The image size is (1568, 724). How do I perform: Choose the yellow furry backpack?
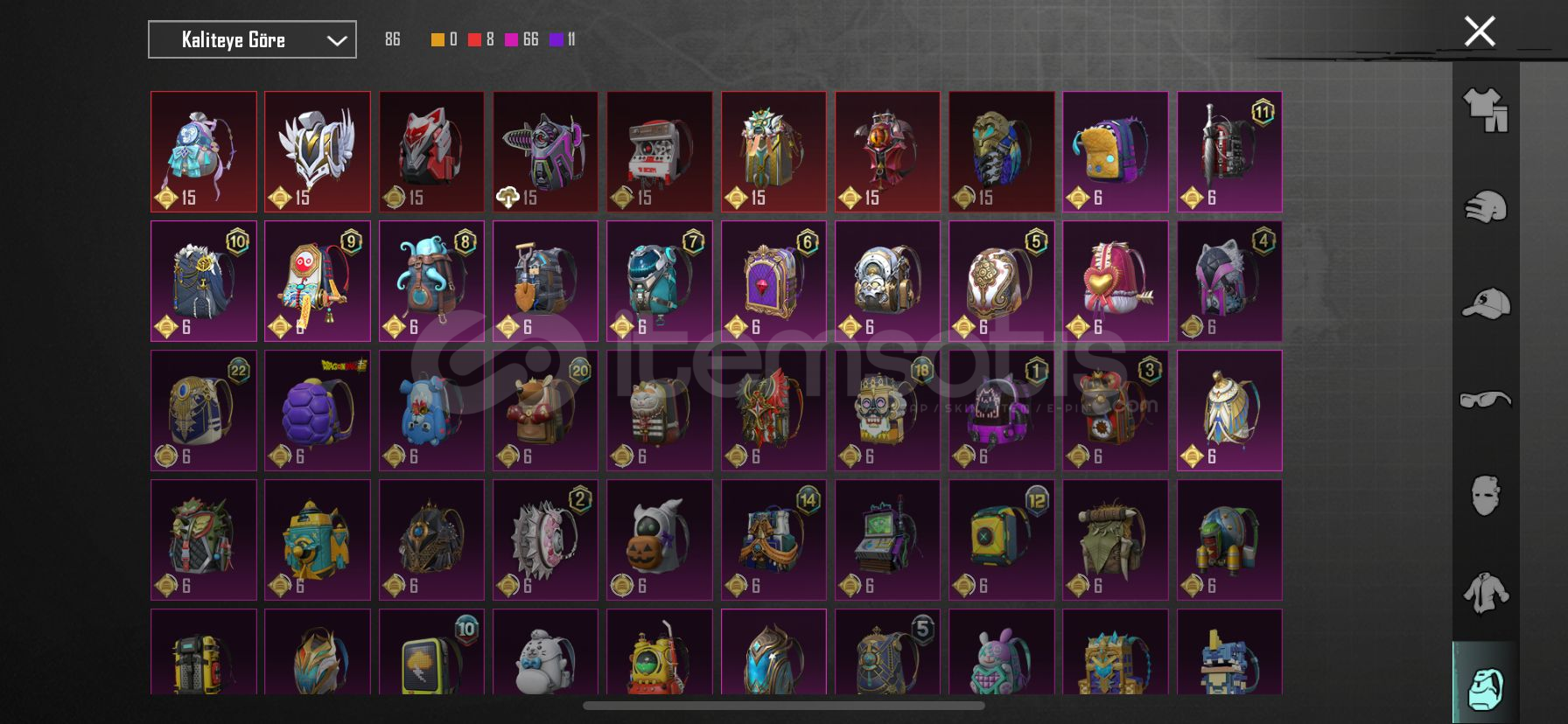[1115, 151]
